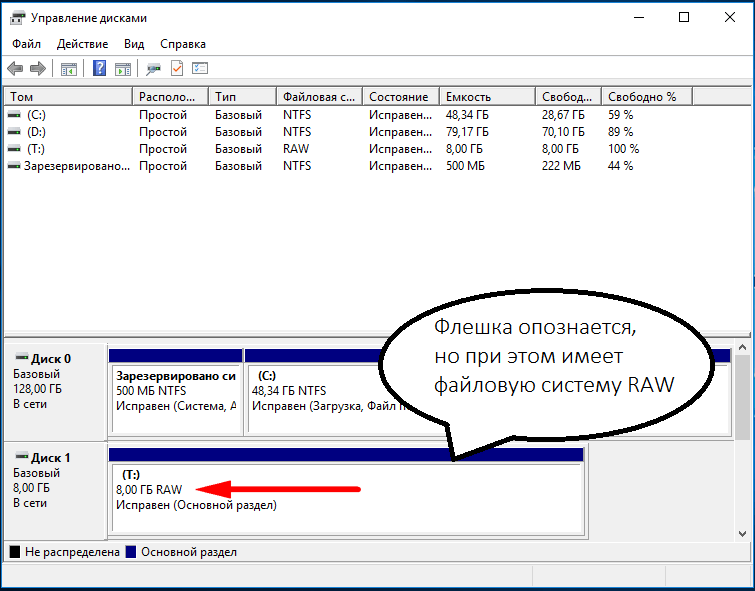Sort by the Емкость column header
The image size is (755, 591).
(x=487, y=97)
